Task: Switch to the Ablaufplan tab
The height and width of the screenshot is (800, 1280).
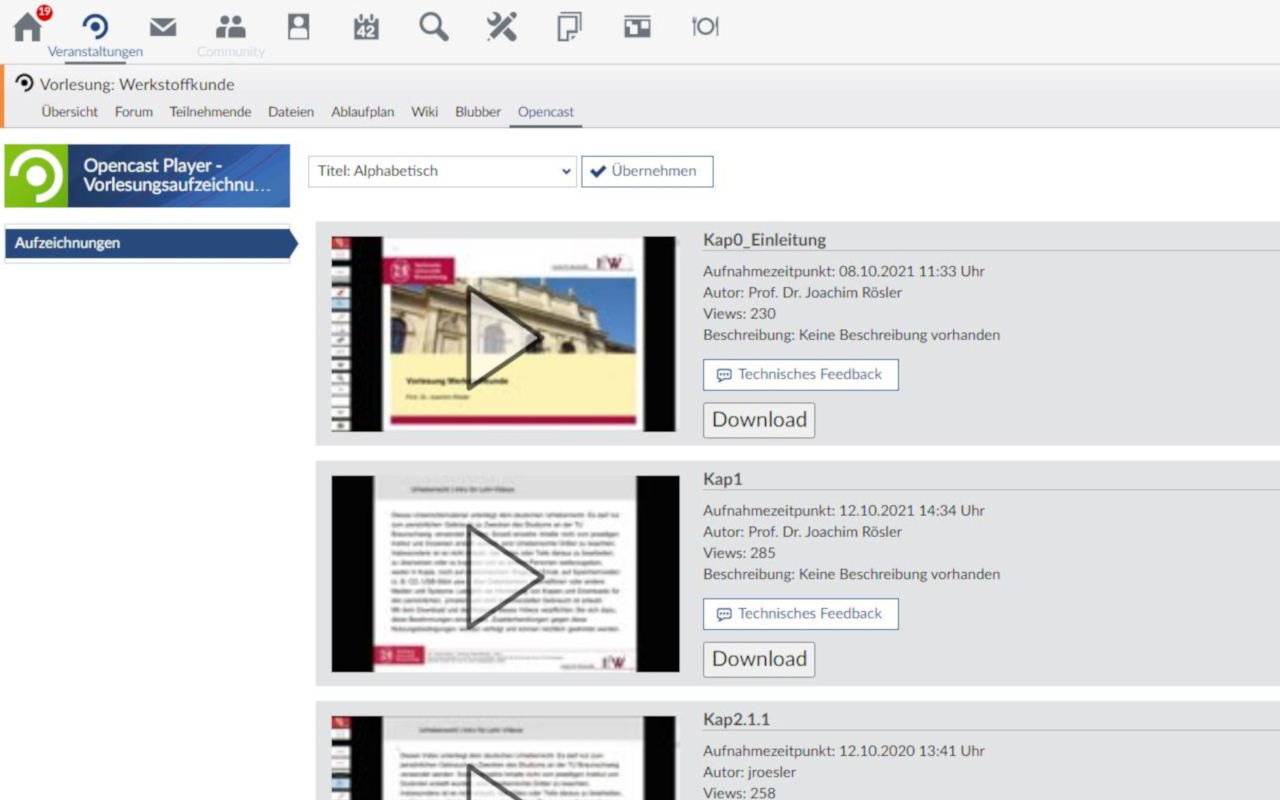Action: click(x=363, y=112)
